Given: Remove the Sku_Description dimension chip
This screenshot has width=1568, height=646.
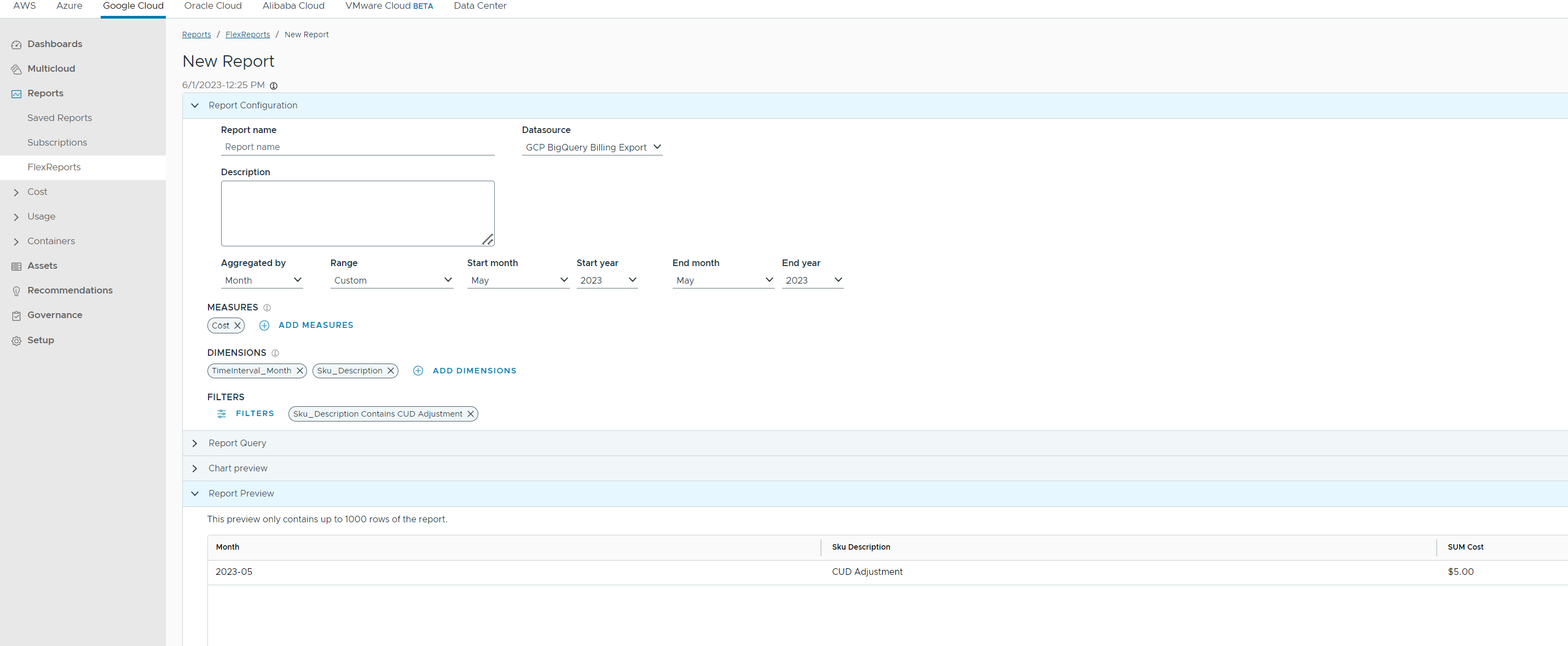Looking at the screenshot, I should (391, 371).
